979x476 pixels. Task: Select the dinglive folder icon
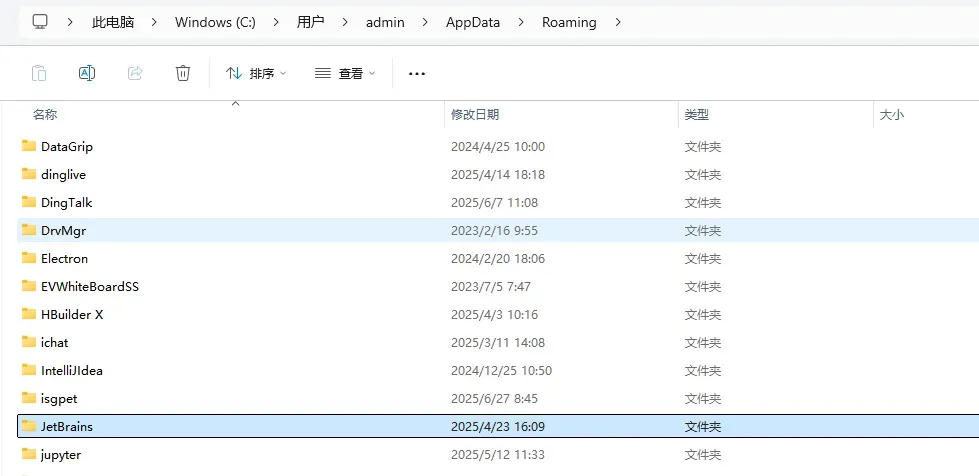(x=29, y=174)
